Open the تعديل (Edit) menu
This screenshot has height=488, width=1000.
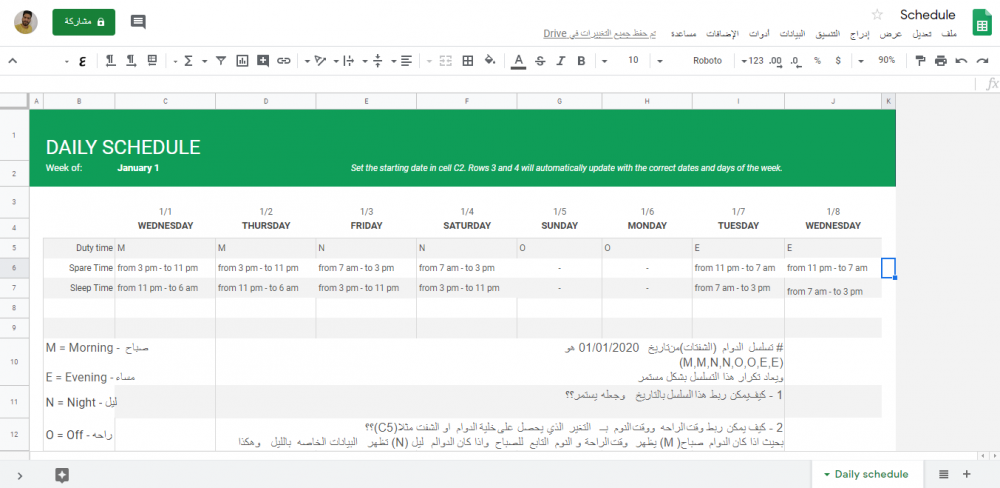(x=922, y=34)
